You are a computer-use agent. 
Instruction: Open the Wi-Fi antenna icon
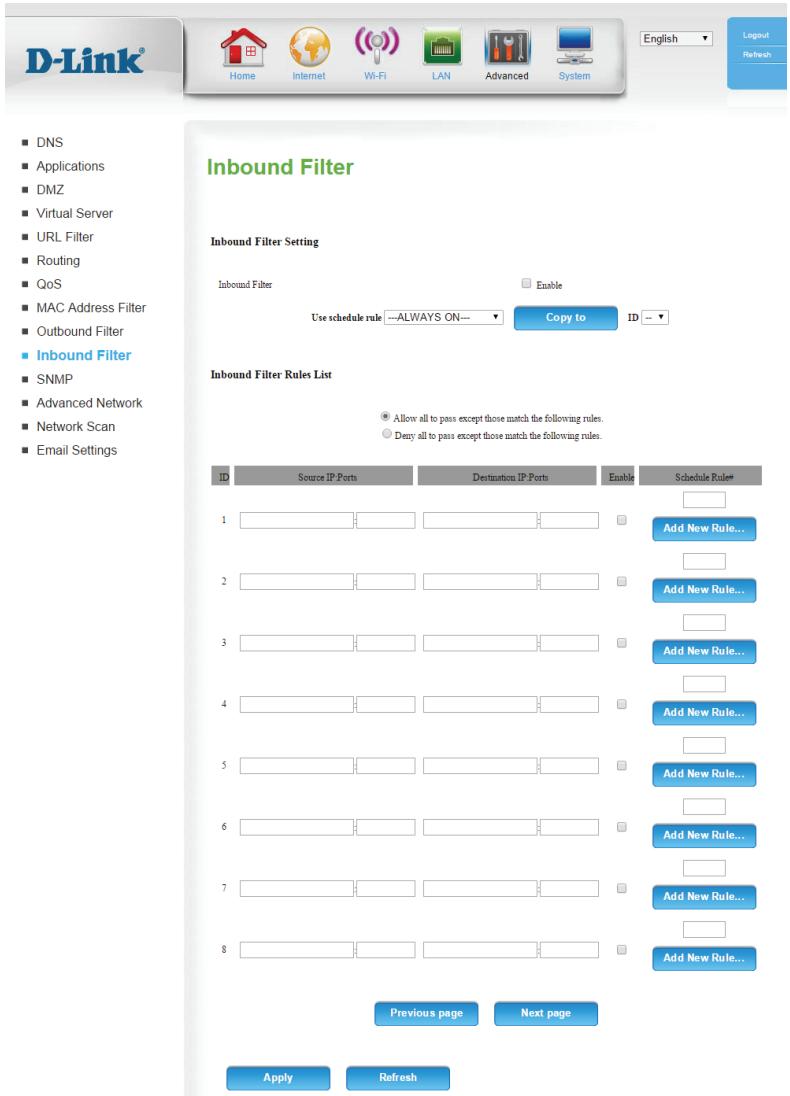click(376, 45)
